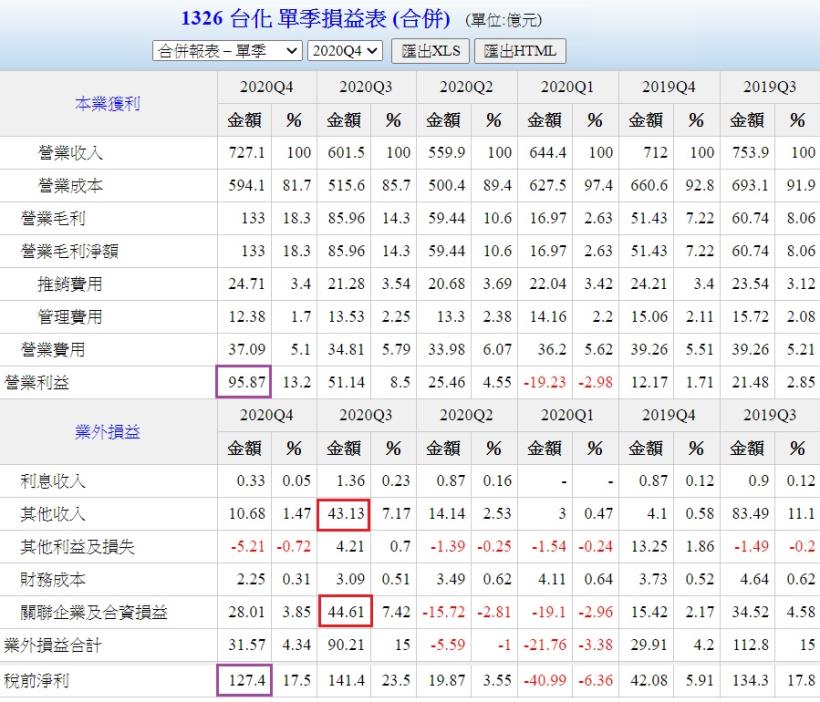
Task: Click the 28.01 affiliates profit value
Action: click(246, 612)
